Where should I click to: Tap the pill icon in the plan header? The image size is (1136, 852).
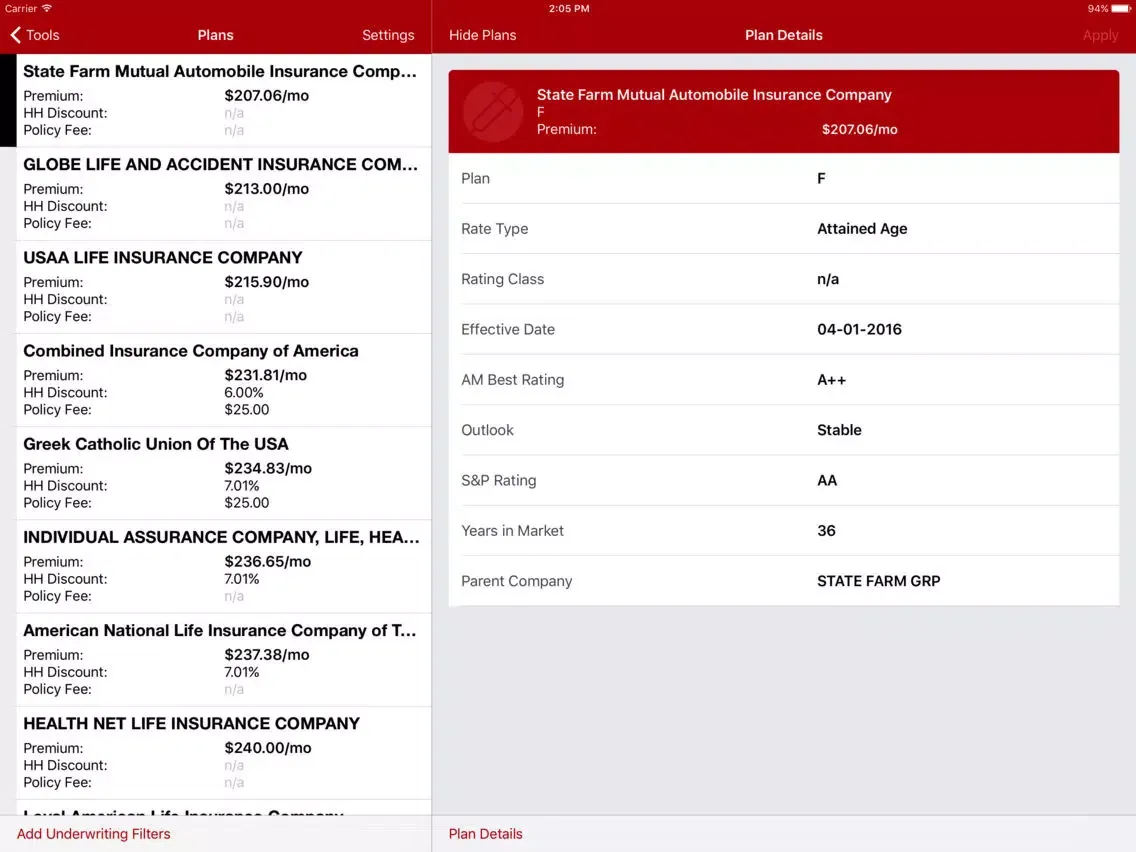493,112
